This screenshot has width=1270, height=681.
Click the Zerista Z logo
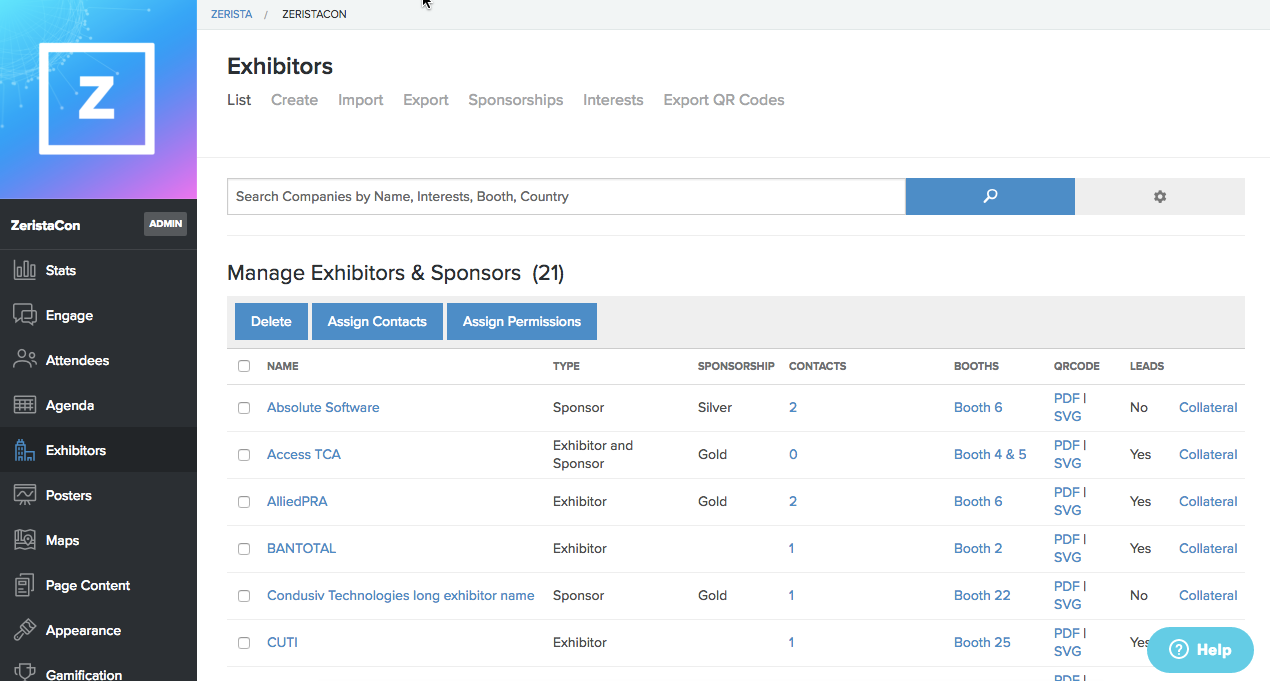click(x=97, y=98)
